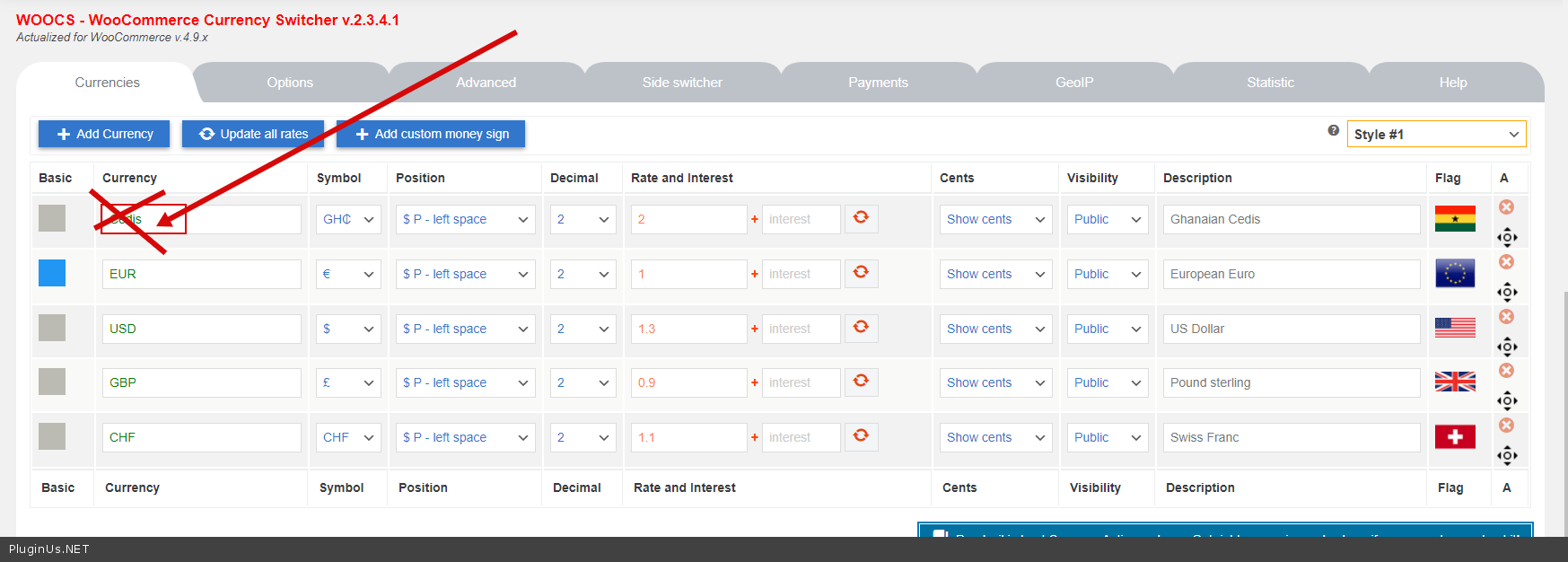Refresh the rate for the USD row
The height and width of the screenshot is (562, 1568).
pyautogui.click(x=861, y=327)
